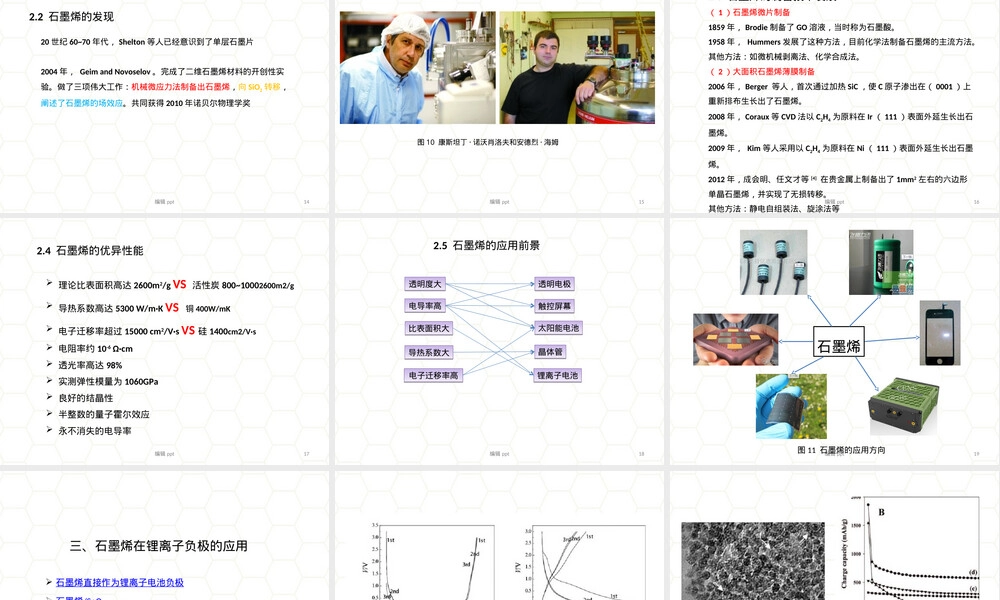Click the heading "三、石墨烯在锂离子负极的应用"
The image size is (1000, 600).
[x=158, y=546]
